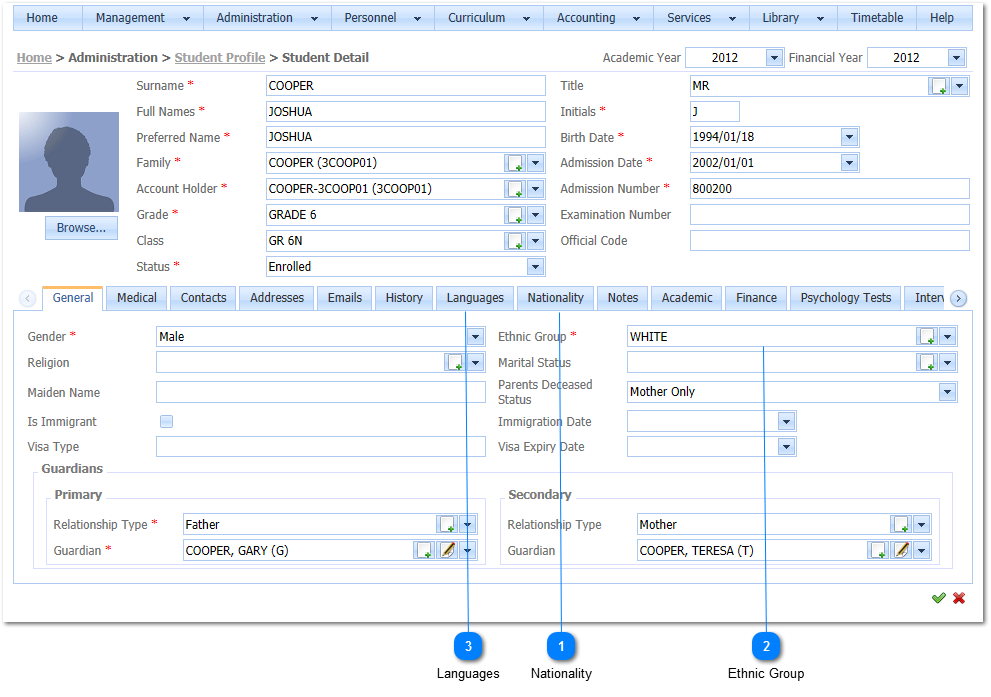Switch to the Psychology Tests tab

[846, 298]
